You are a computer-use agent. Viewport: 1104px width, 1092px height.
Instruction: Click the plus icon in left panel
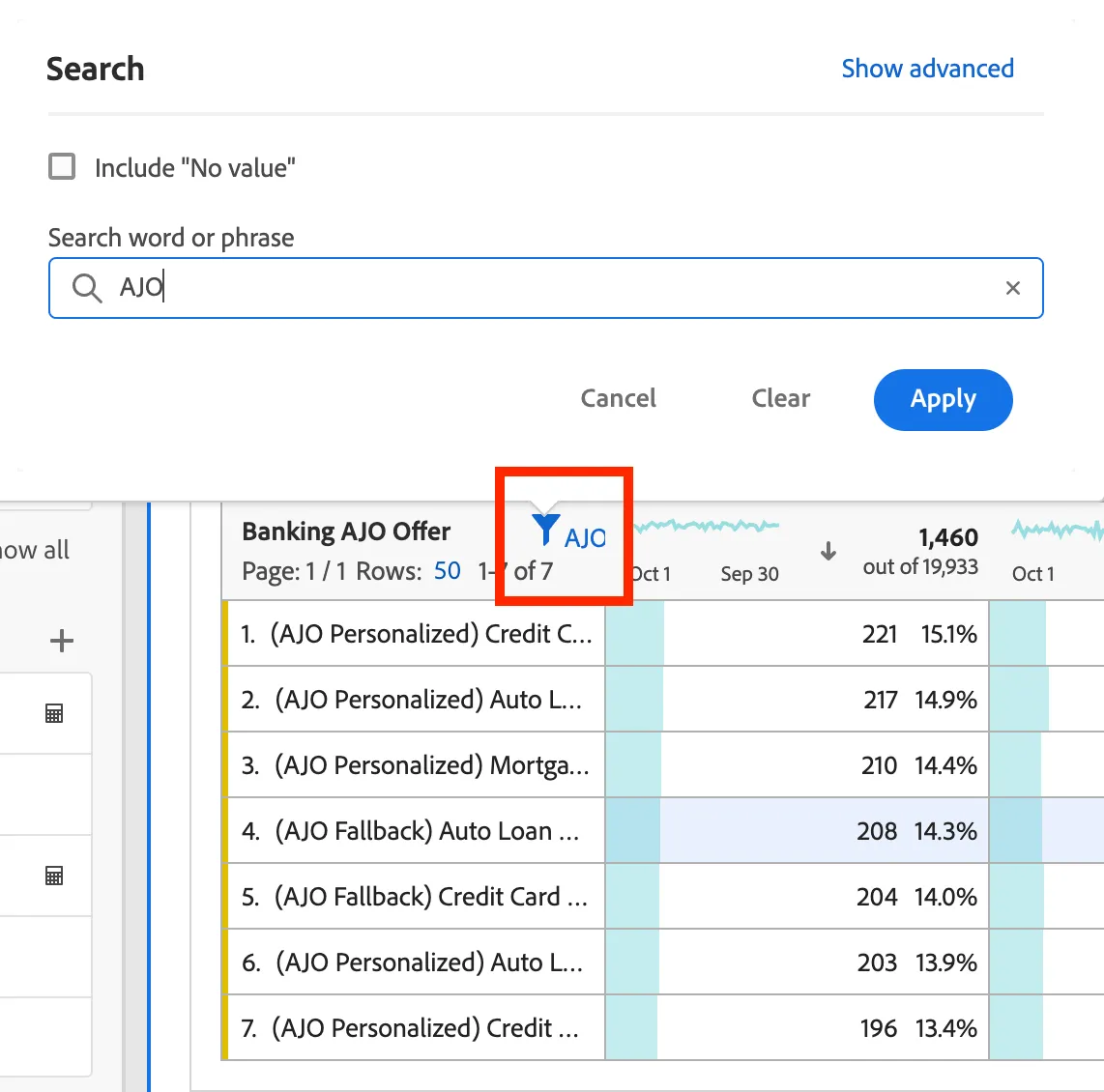click(62, 641)
